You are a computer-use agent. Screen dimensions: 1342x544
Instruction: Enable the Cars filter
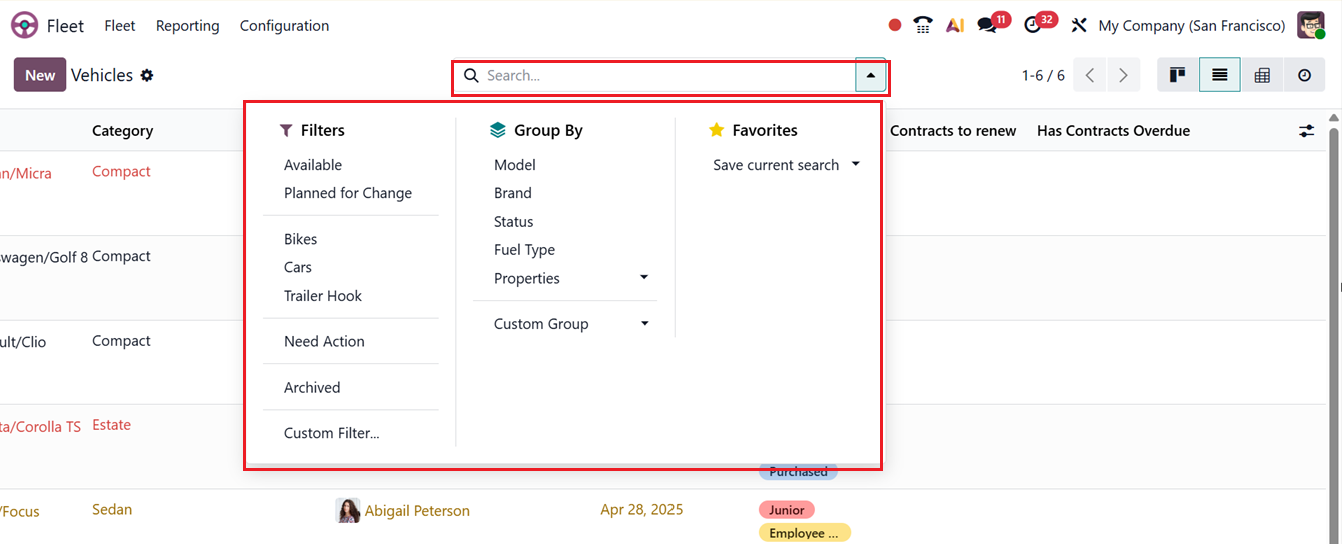(298, 267)
